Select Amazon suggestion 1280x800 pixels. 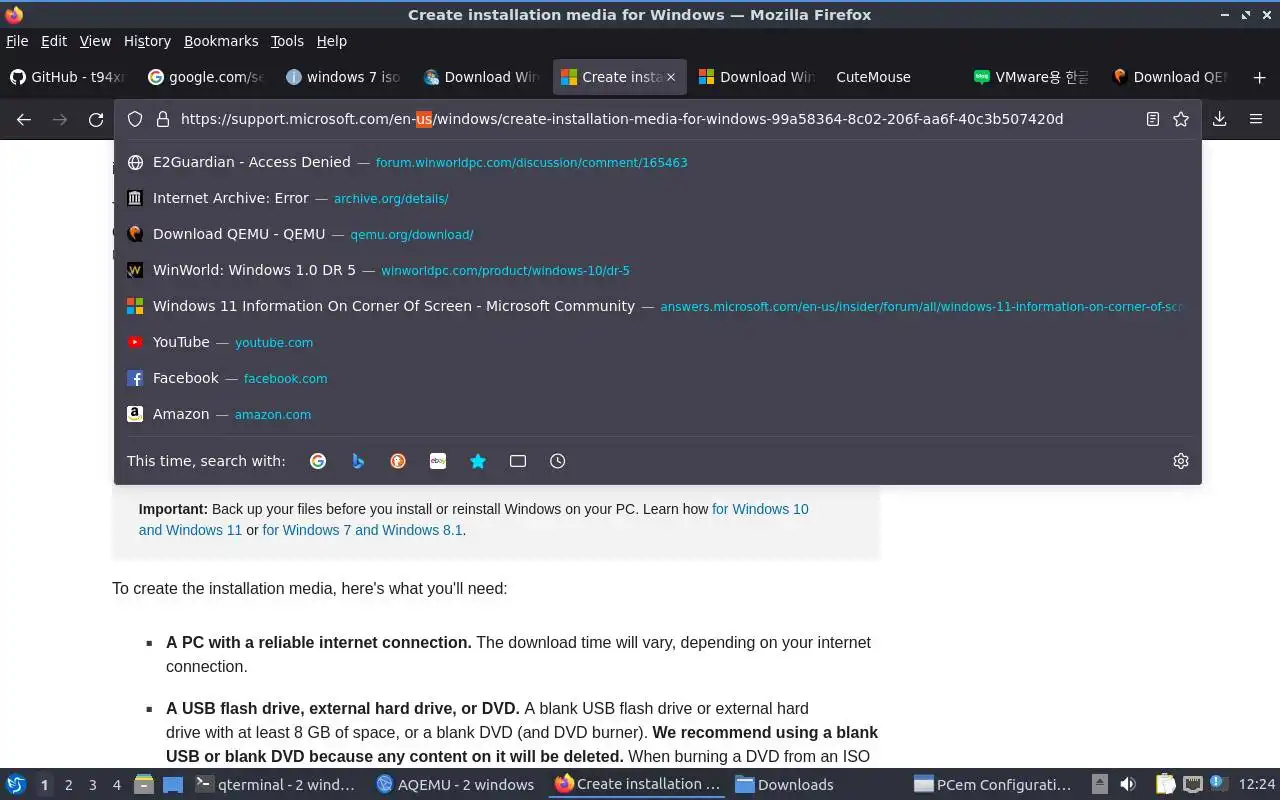click(658, 414)
